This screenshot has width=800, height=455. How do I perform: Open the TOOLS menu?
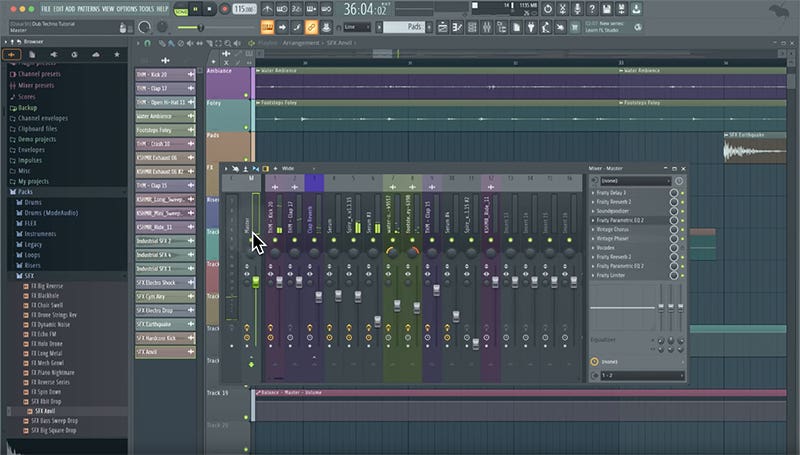click(x=146, y=9)
